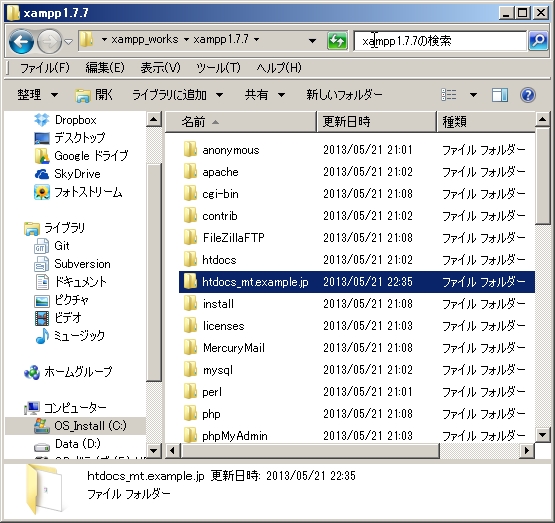Viewport: 555px width, 523px height.
Task: Open the address bar history dropdown arrow
Action: pyautogui.click(x=312, y=41)
